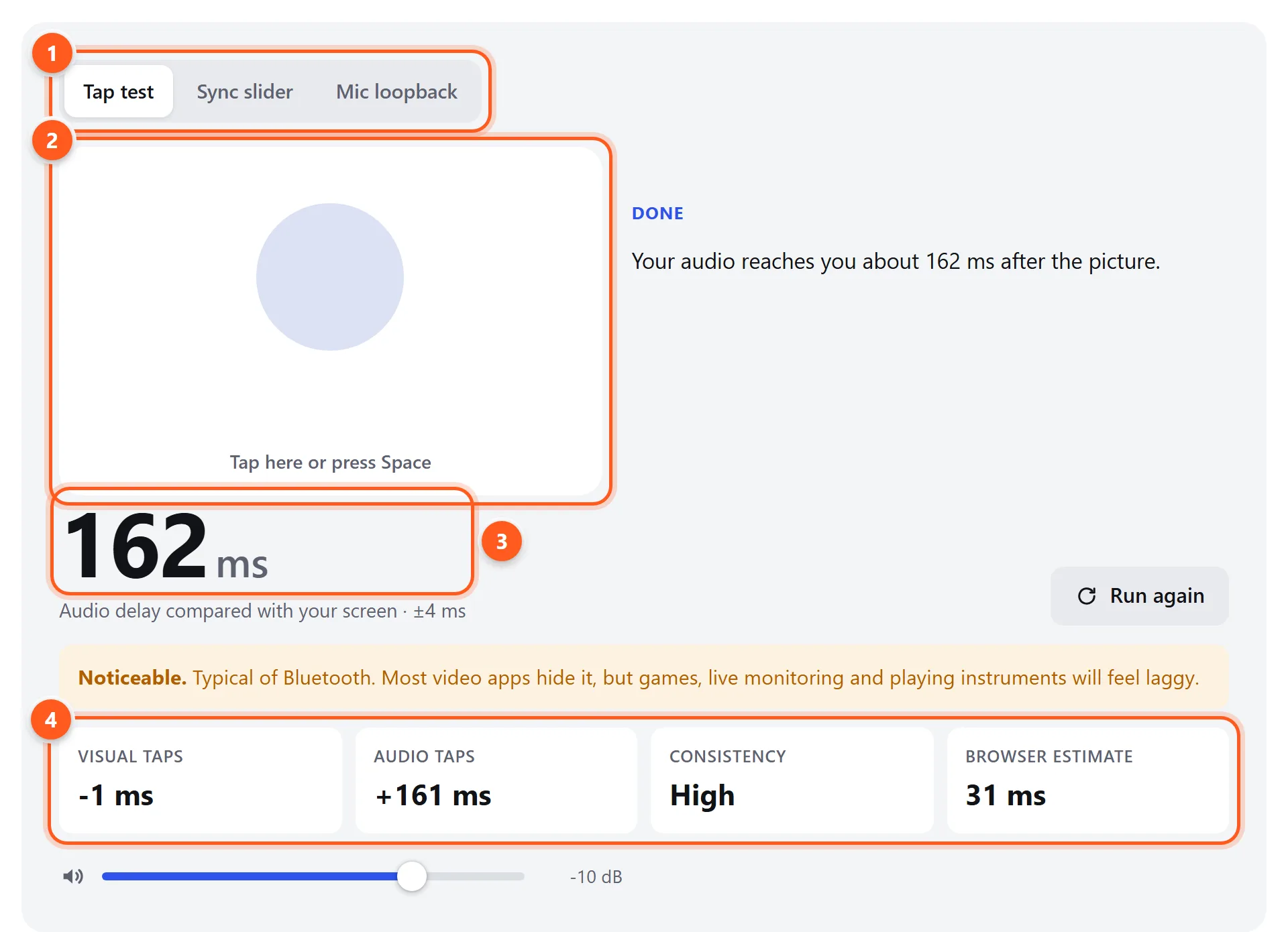Click 'Tap here or press Space' label

click(x=330, y=463)
